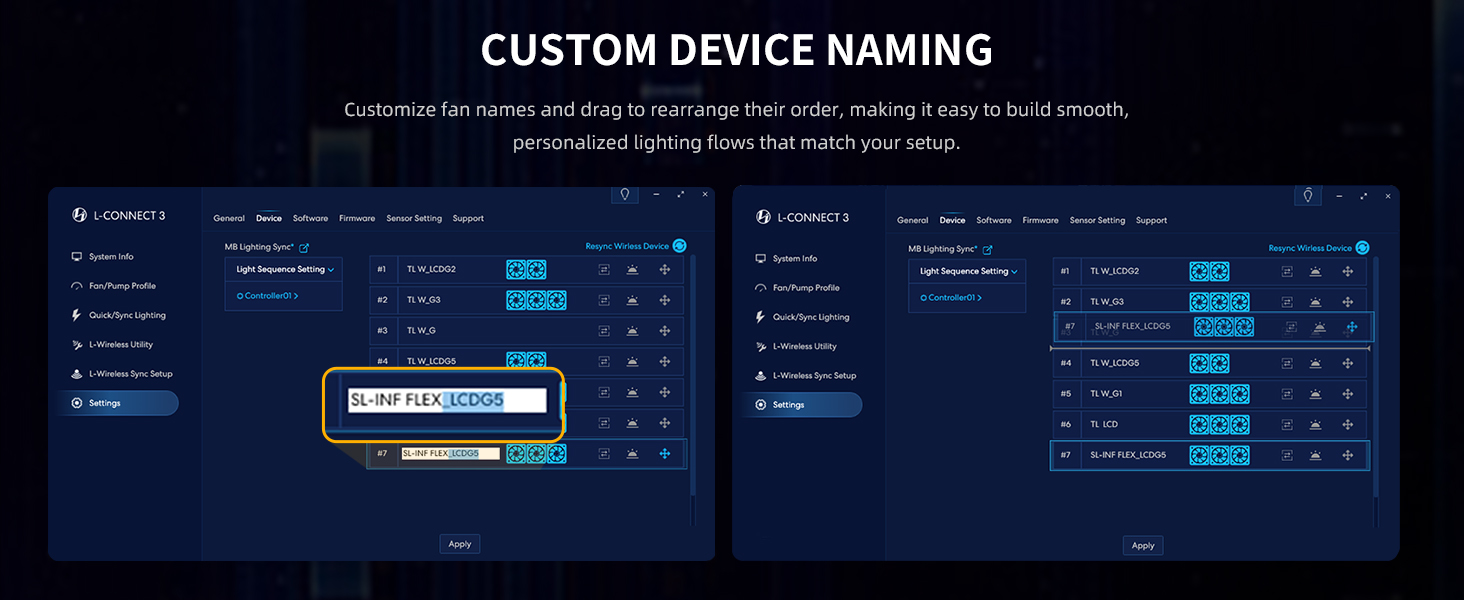Click the lighting icon on row #7, left window

click(x=633, y=454)
